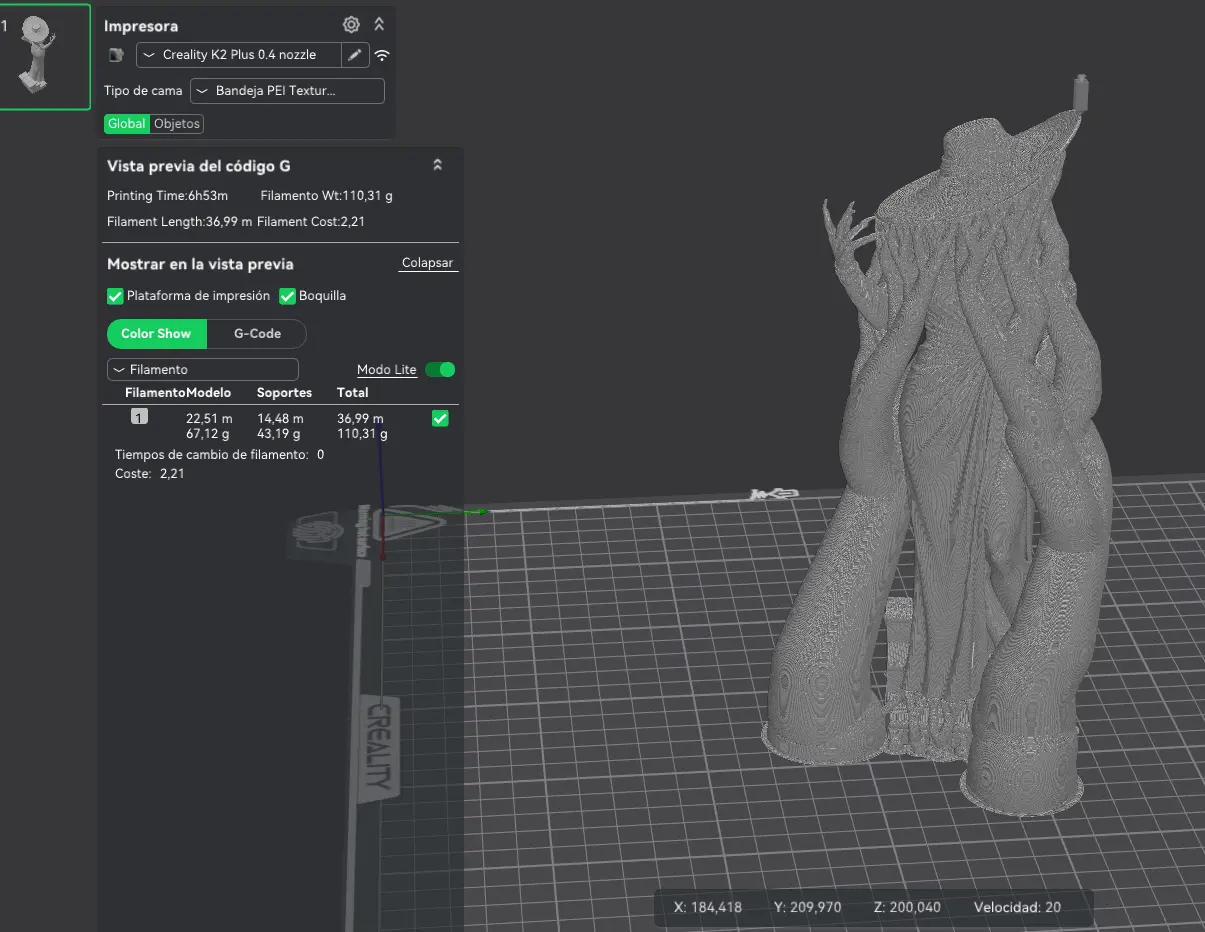The width and height of the screenshot is (1205, 932).
Task: Click the Filamento Wt:110,31 g text
Action: 327,196
